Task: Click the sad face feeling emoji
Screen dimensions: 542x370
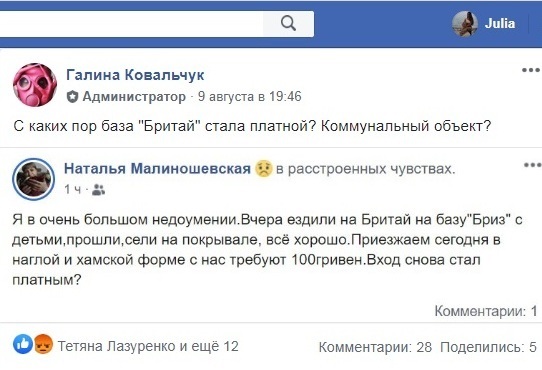Action: (x=263, y=169)
